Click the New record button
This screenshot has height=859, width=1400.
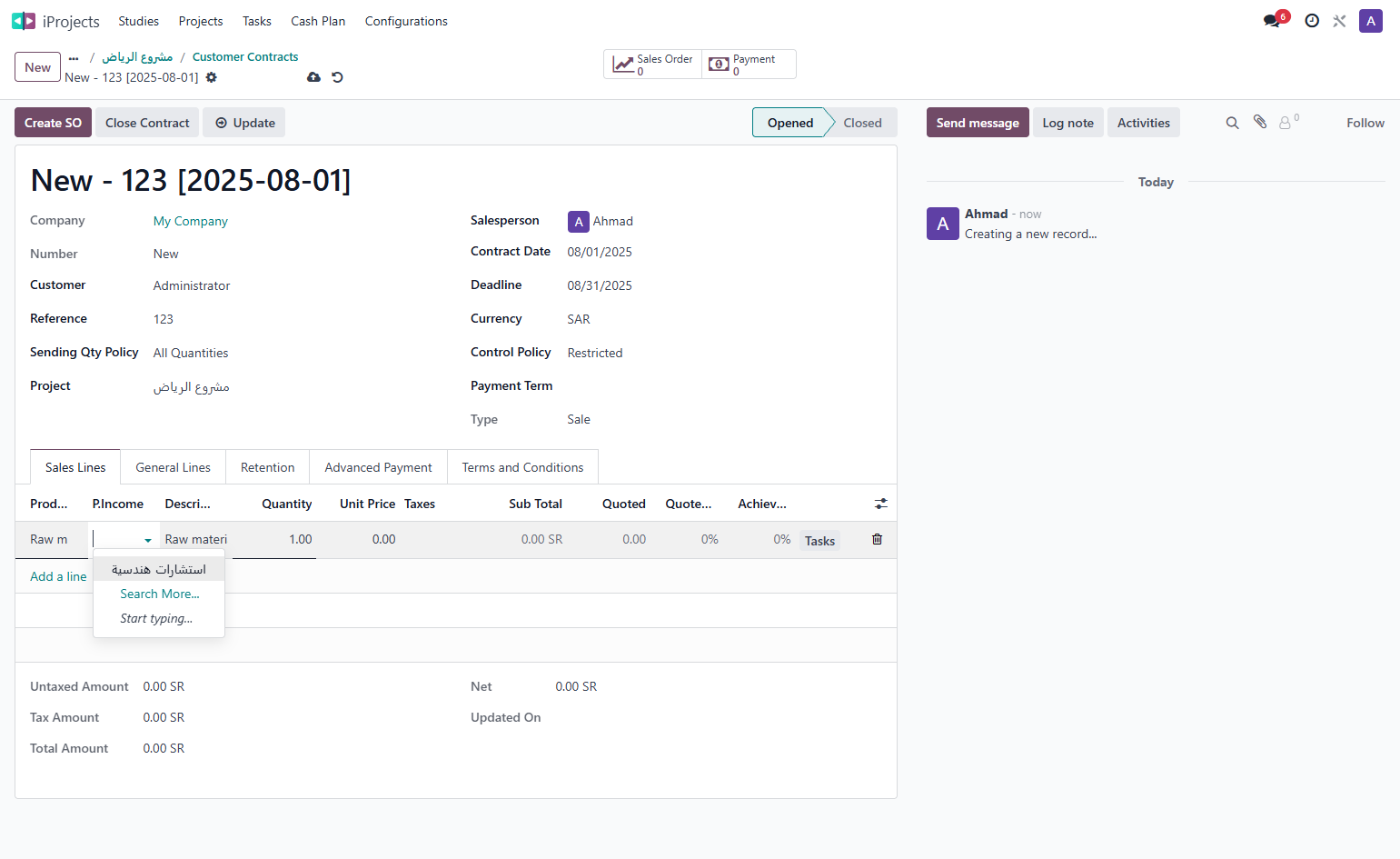pos(38,67)
